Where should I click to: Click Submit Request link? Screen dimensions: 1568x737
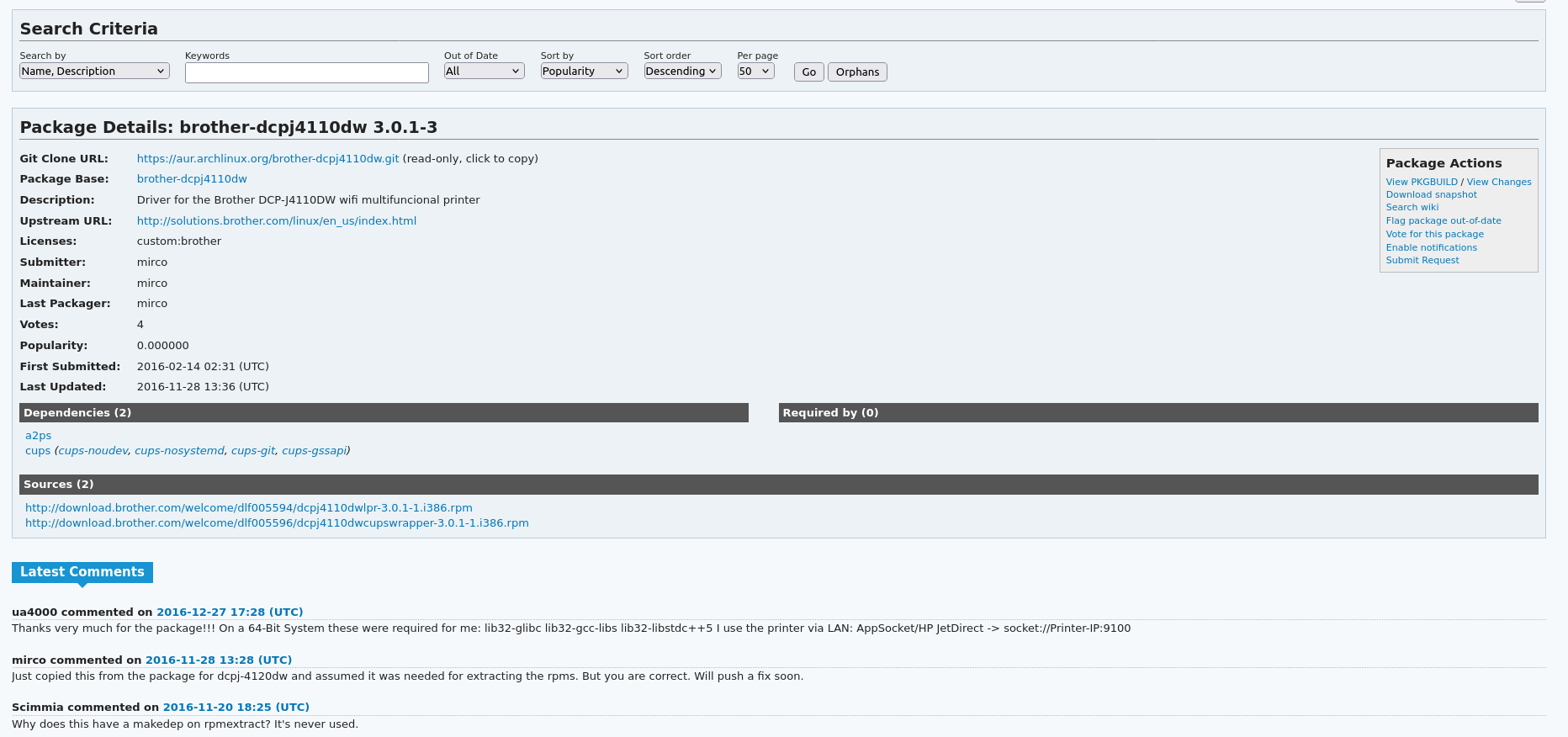(x=1422, y=261)
